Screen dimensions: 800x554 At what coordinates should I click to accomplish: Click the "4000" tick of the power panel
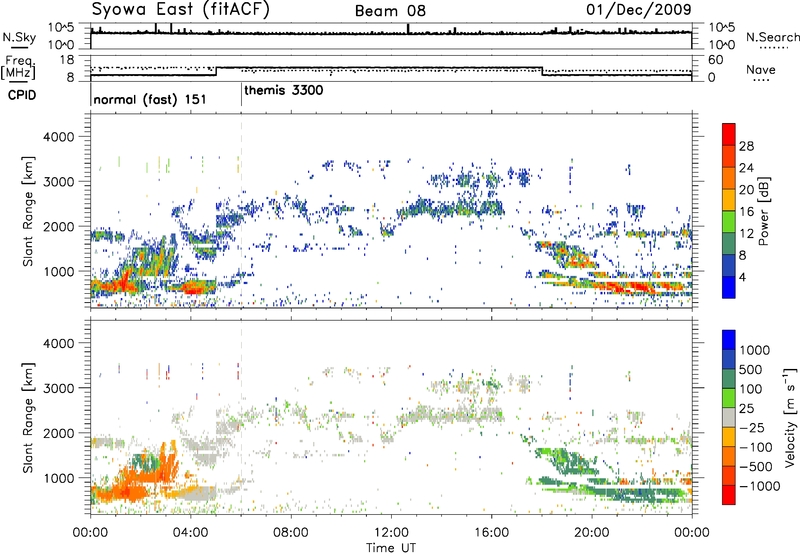[58, 137]
